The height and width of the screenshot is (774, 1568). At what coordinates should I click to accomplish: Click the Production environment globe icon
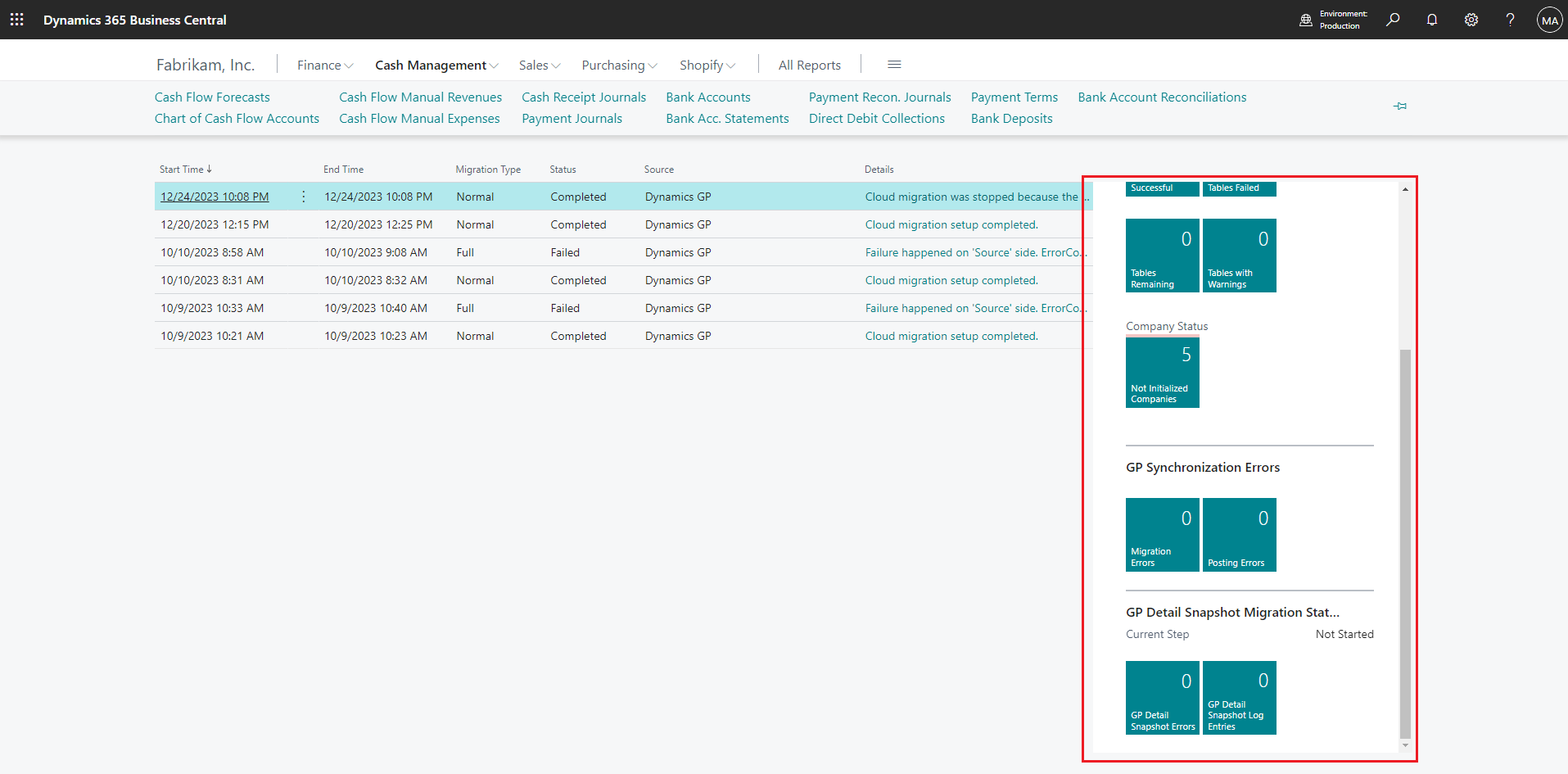[1305, 19]
